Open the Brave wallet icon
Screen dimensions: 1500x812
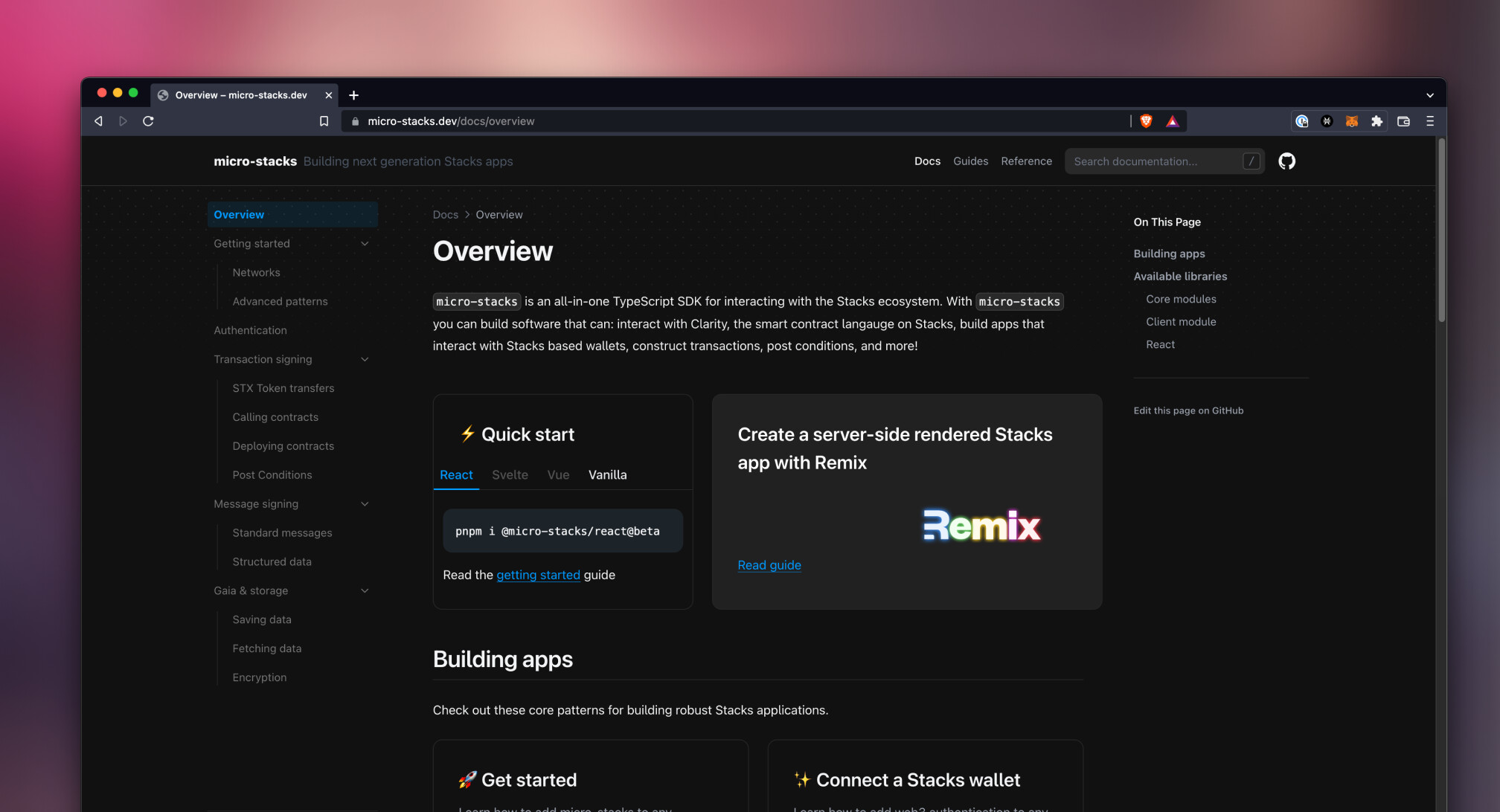coord(1404,121)
